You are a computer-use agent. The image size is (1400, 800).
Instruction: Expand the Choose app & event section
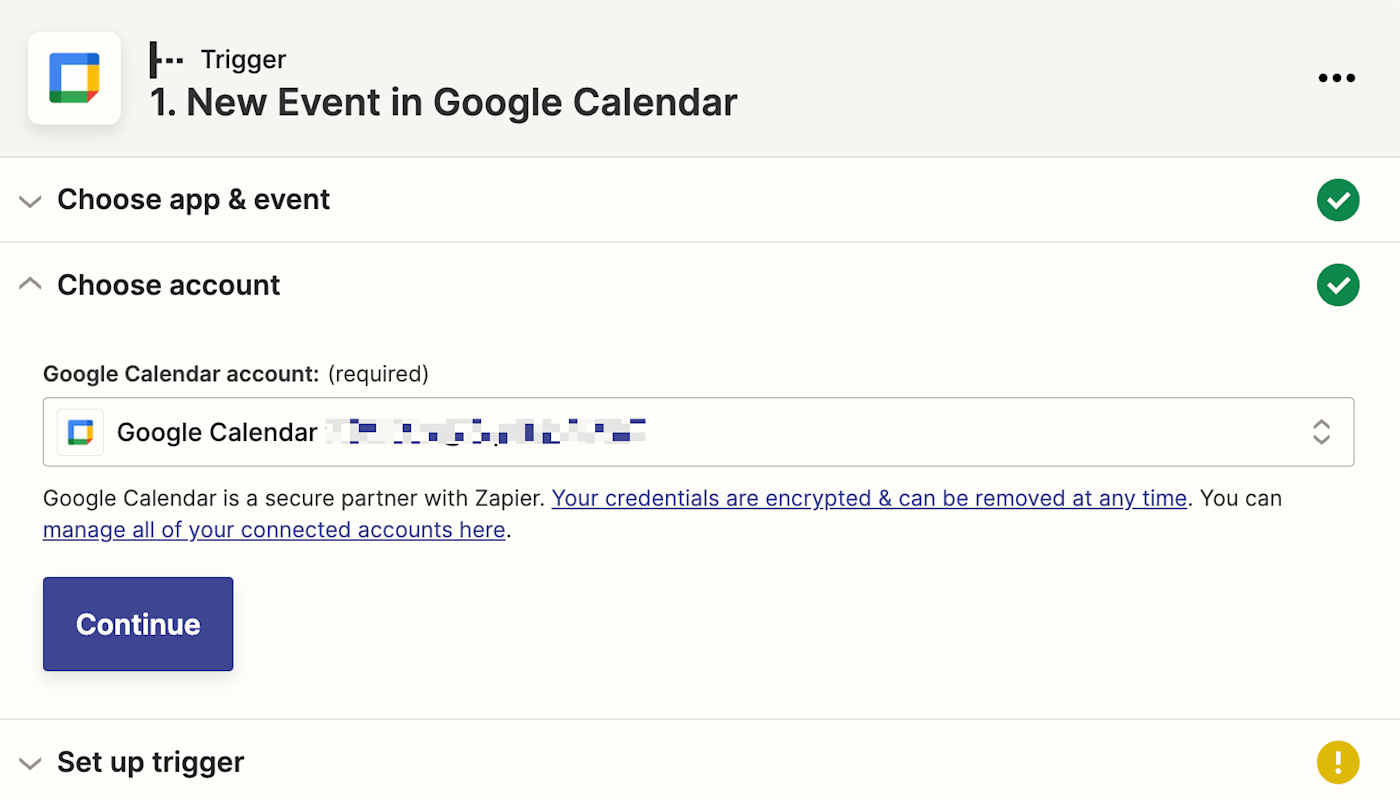point(30,201)
